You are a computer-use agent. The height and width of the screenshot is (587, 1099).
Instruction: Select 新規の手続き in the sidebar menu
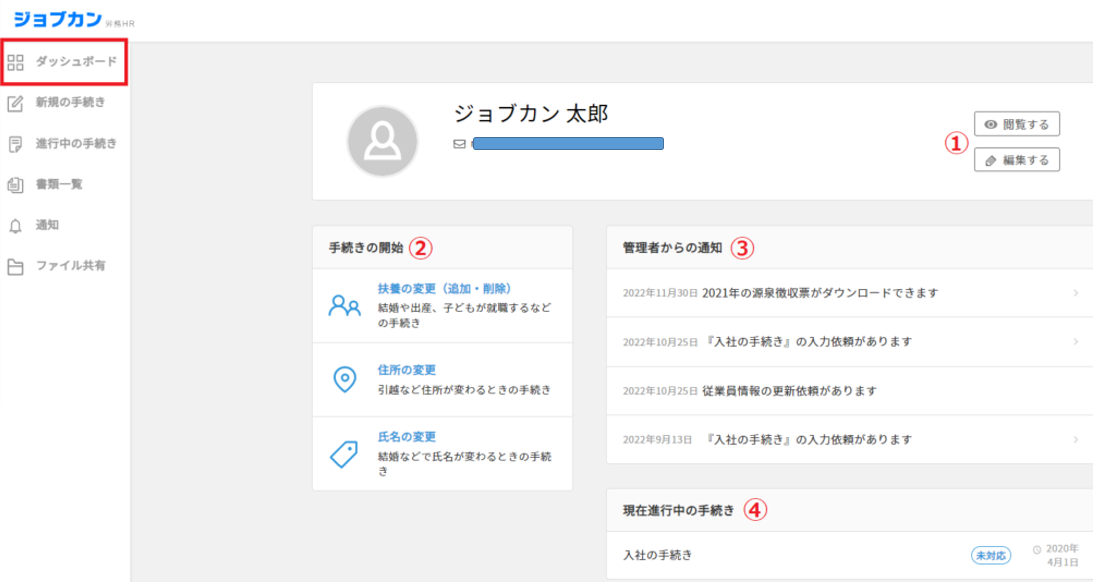pyautogui.click(x=70, y=103)
